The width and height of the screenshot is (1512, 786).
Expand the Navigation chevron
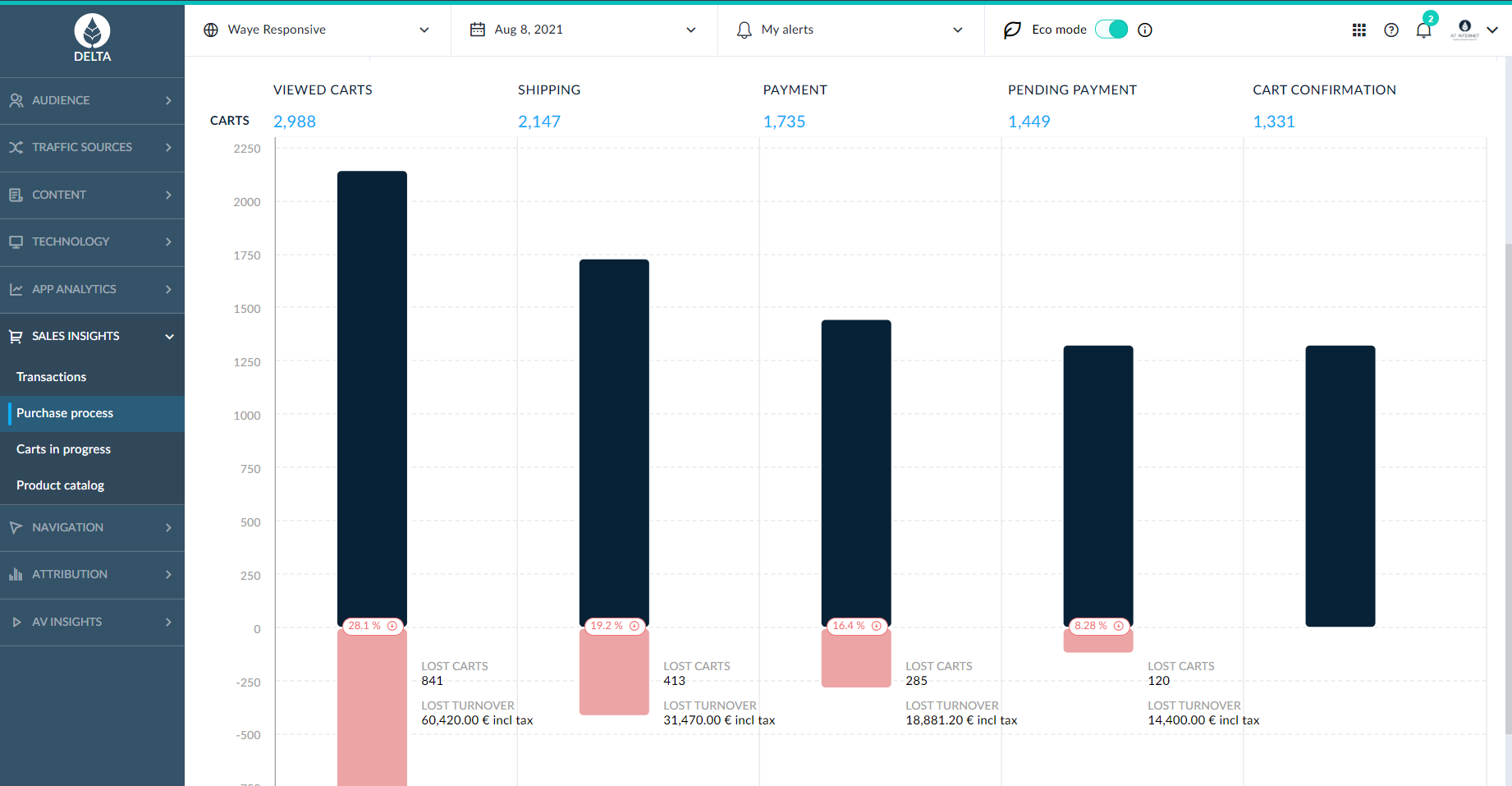tap(168, 527)
